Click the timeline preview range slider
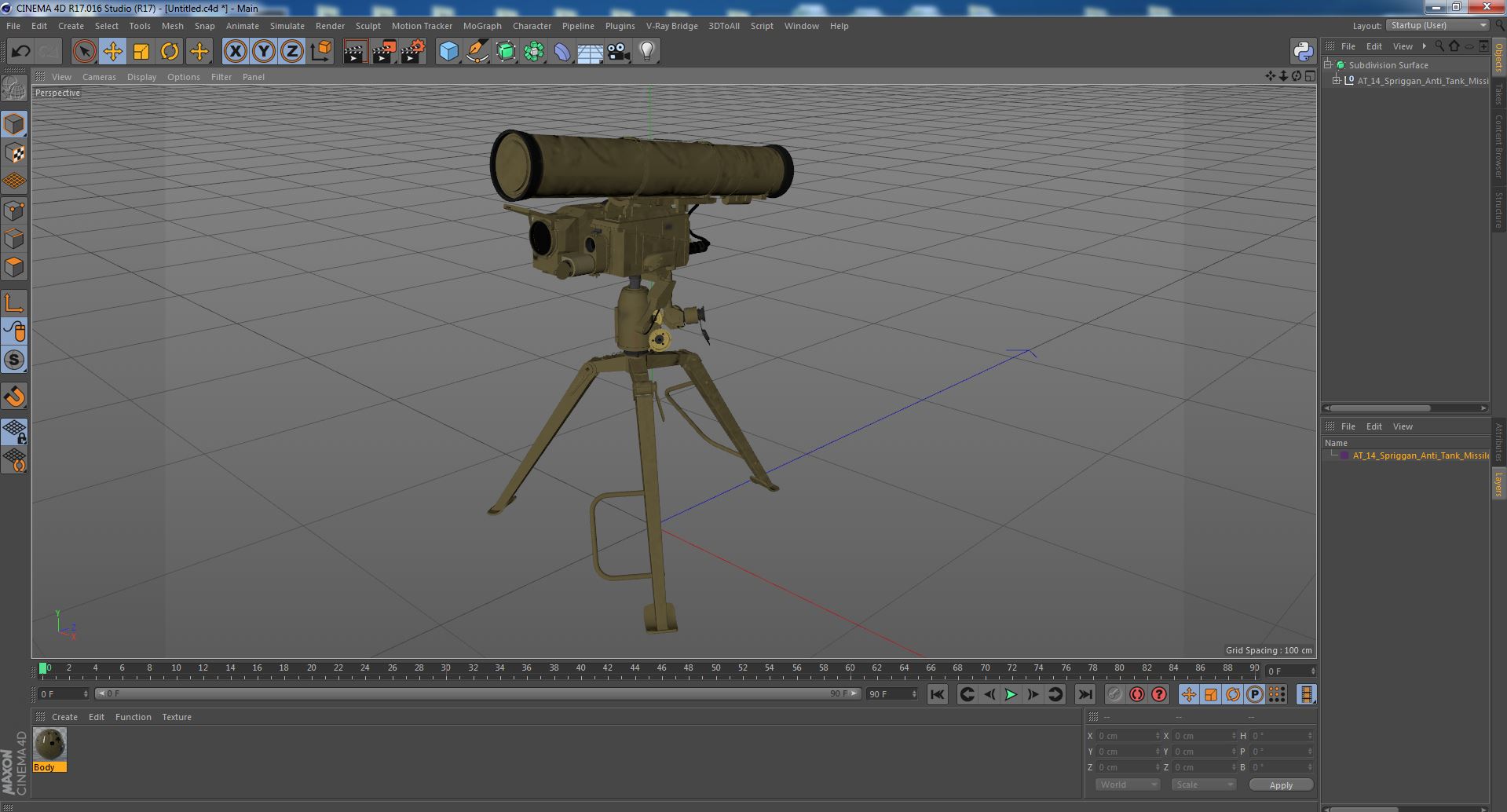This screenshot has height=812, width=1507. tap(478, 694)
